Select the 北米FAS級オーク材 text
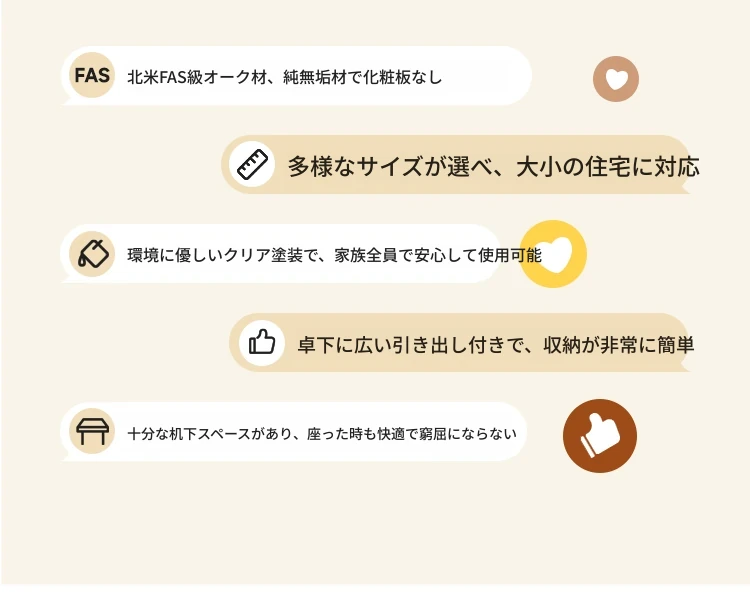The height and width of the screenshot is (602, 750). click(197, 77)
